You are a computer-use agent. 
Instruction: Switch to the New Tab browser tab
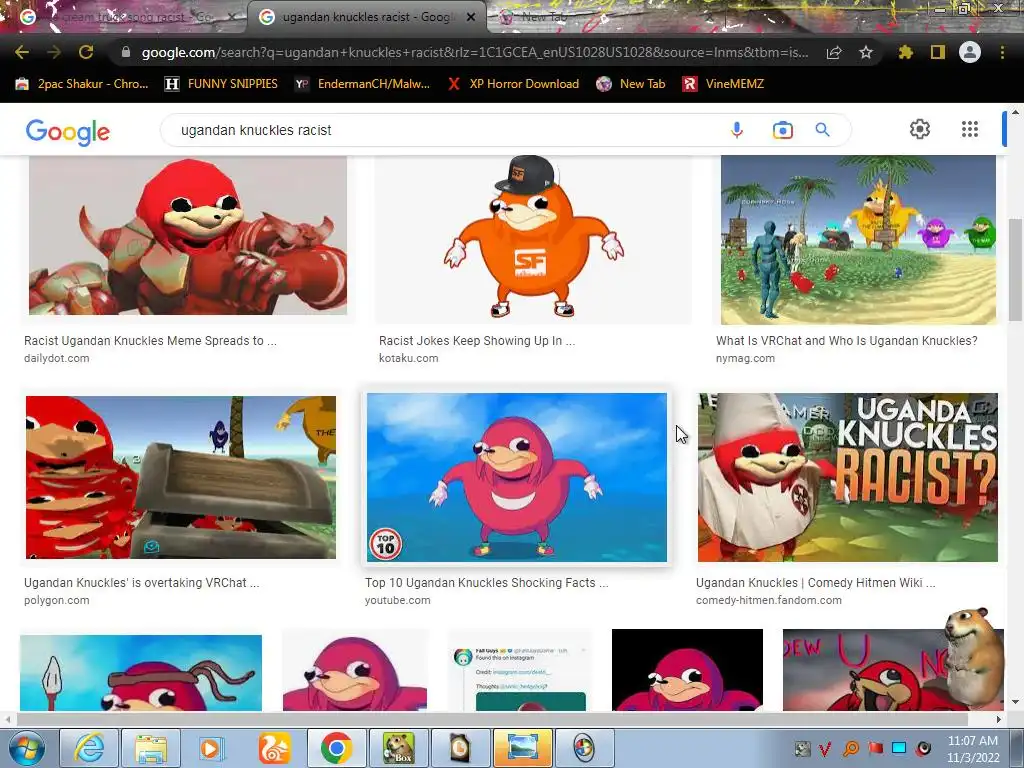click(543, 17)
